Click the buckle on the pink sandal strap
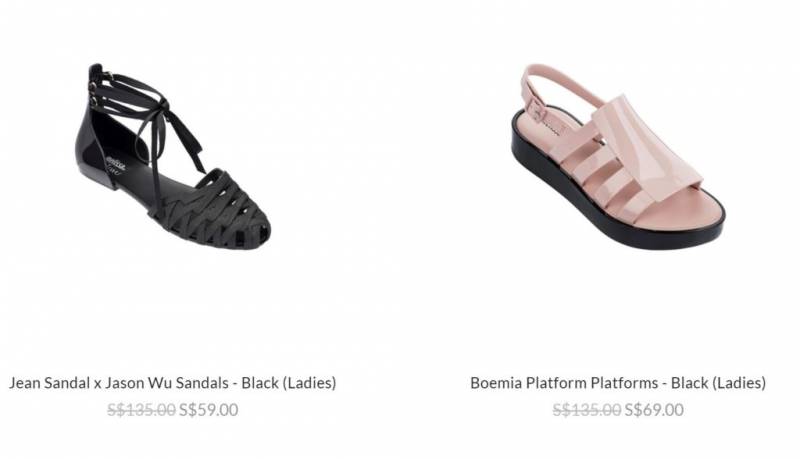 pyautogui.click(x=538, y=110)
